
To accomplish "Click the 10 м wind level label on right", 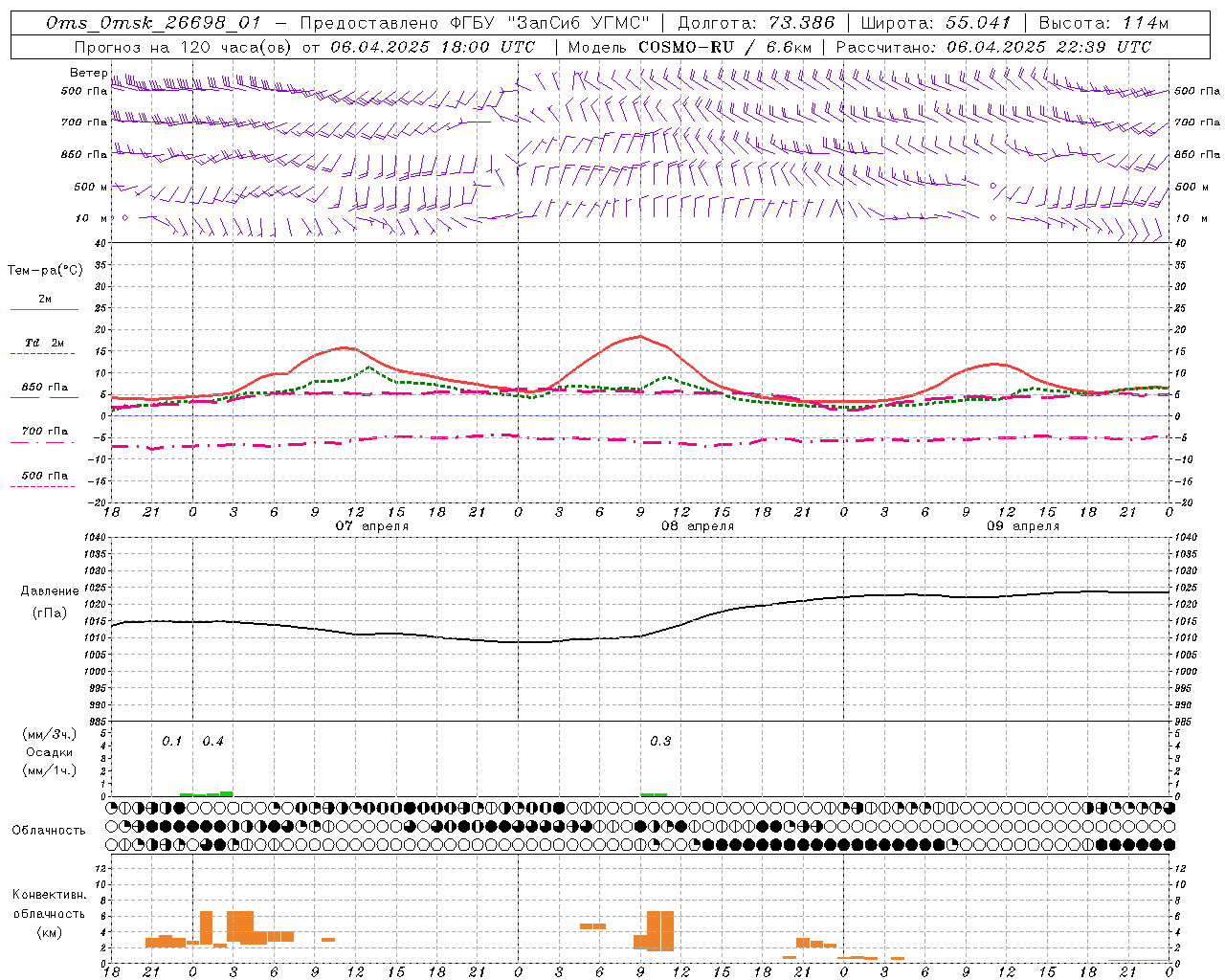I will pyautogui.click(x=1192, y=218).
